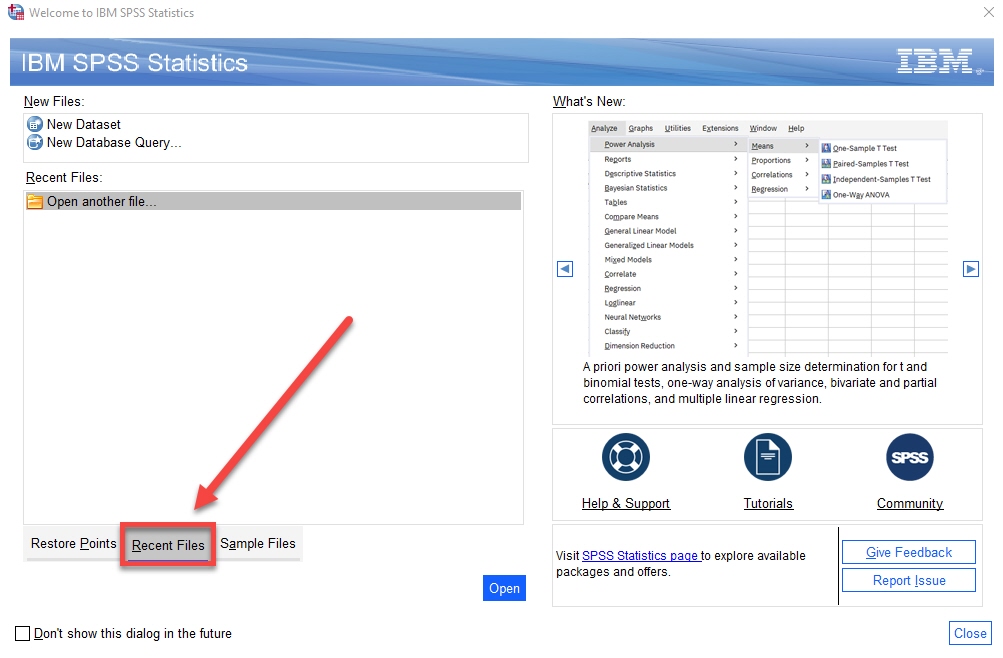Viewport: 1003px width, 658px height.
Task: Switch to the Restore Points tab
Action: pos(74,544)
